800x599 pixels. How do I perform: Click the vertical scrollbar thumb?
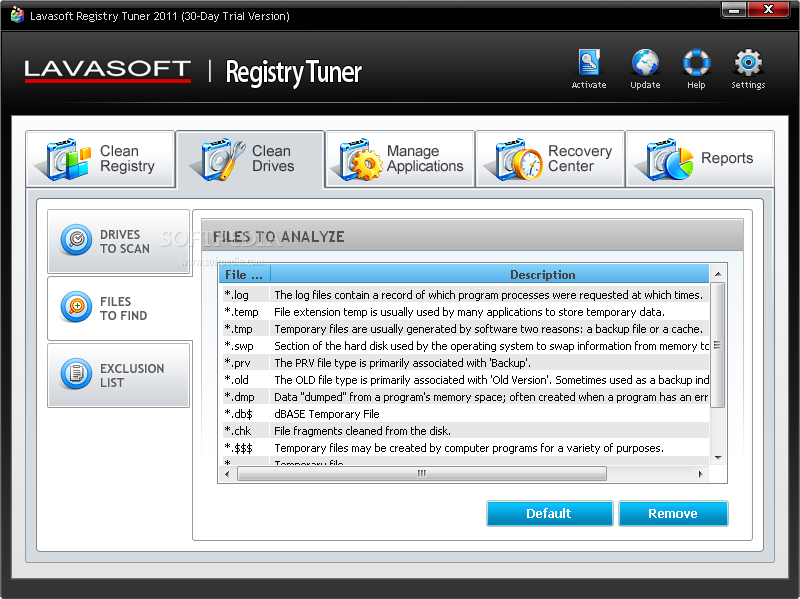[718, 345]
